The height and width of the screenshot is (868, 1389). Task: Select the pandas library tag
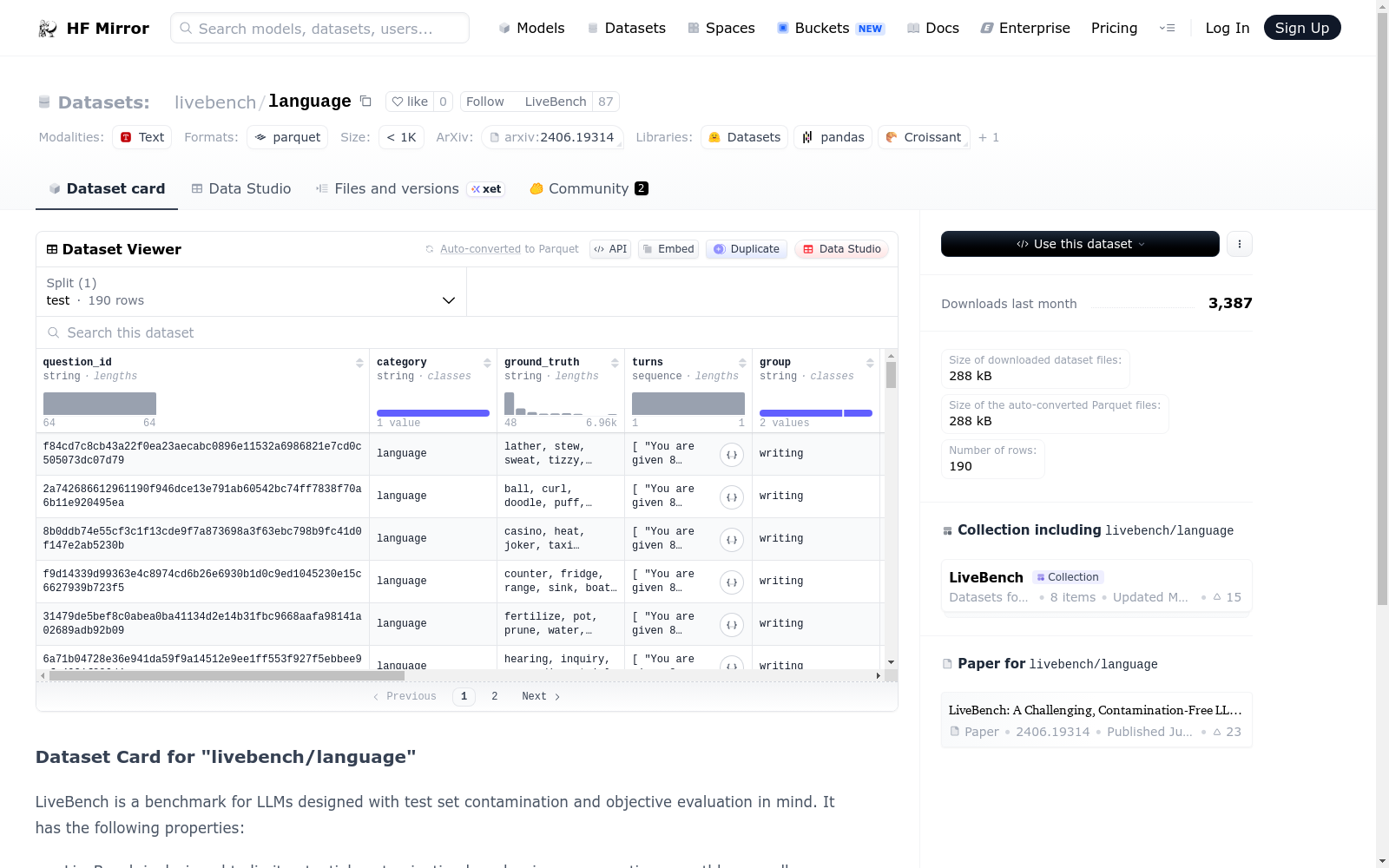point(833,137)
